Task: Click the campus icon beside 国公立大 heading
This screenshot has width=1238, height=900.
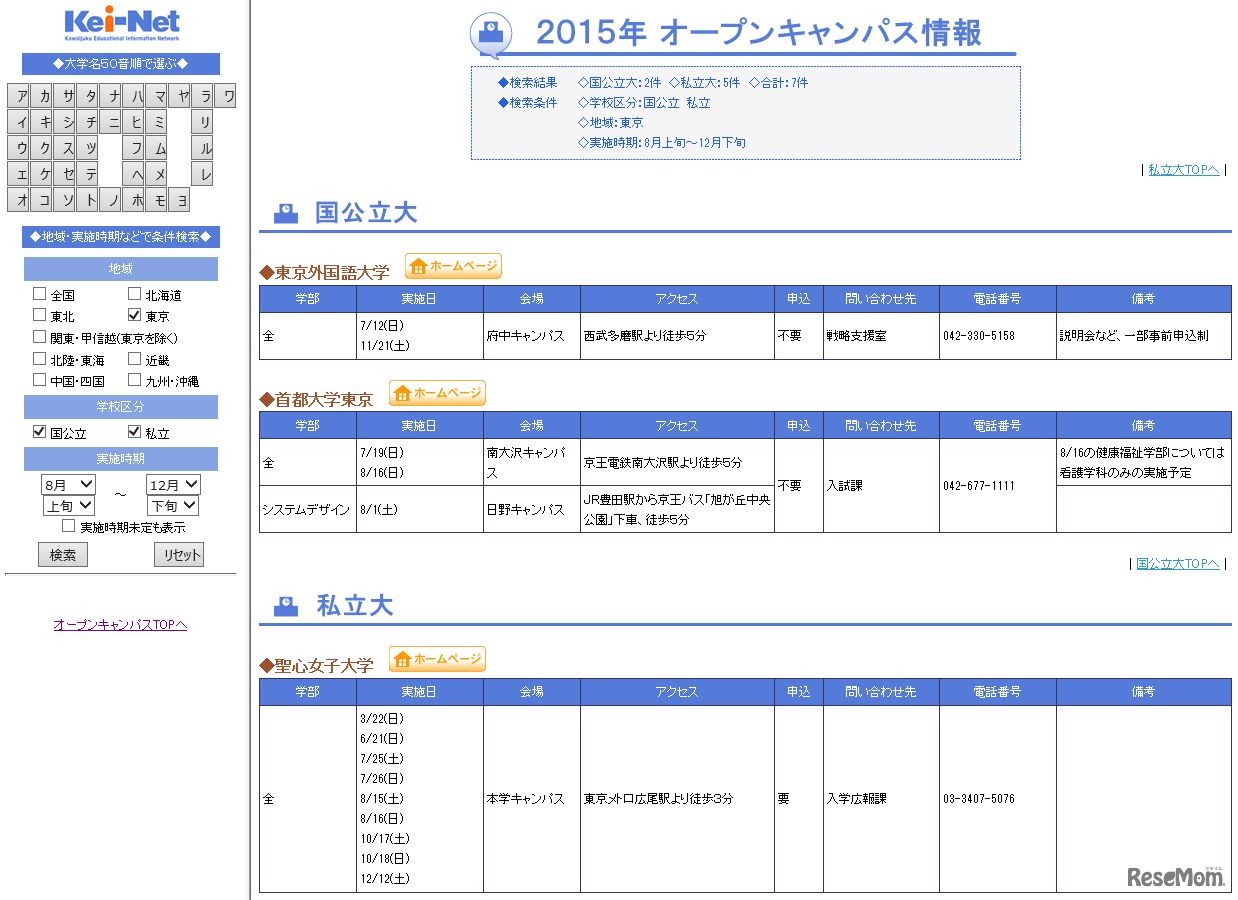Action: (x=285, y=211)
